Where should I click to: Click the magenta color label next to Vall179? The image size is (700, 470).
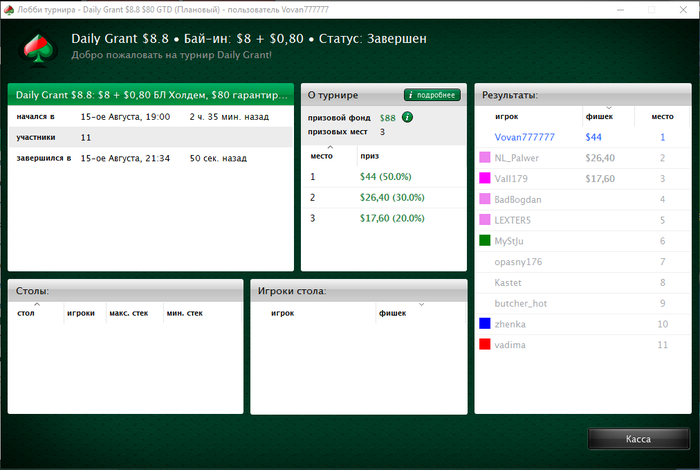click(484, 178)
